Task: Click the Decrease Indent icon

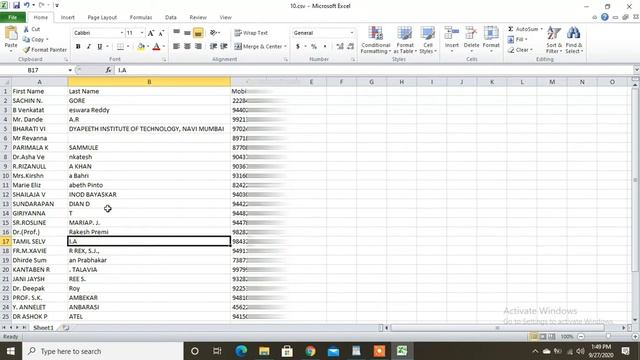Action: [213, 47]
